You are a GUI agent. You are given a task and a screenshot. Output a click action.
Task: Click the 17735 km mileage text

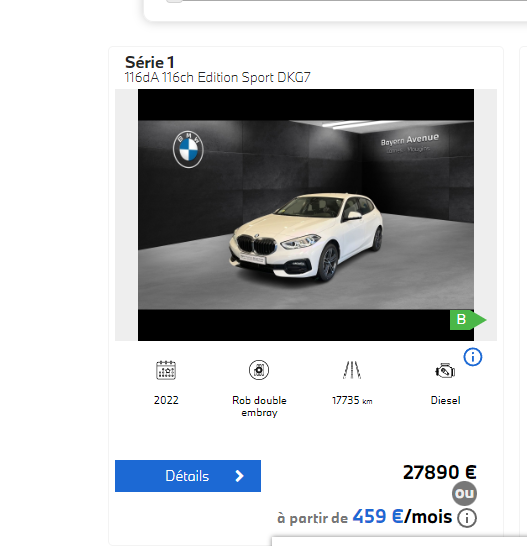(352, 400)
